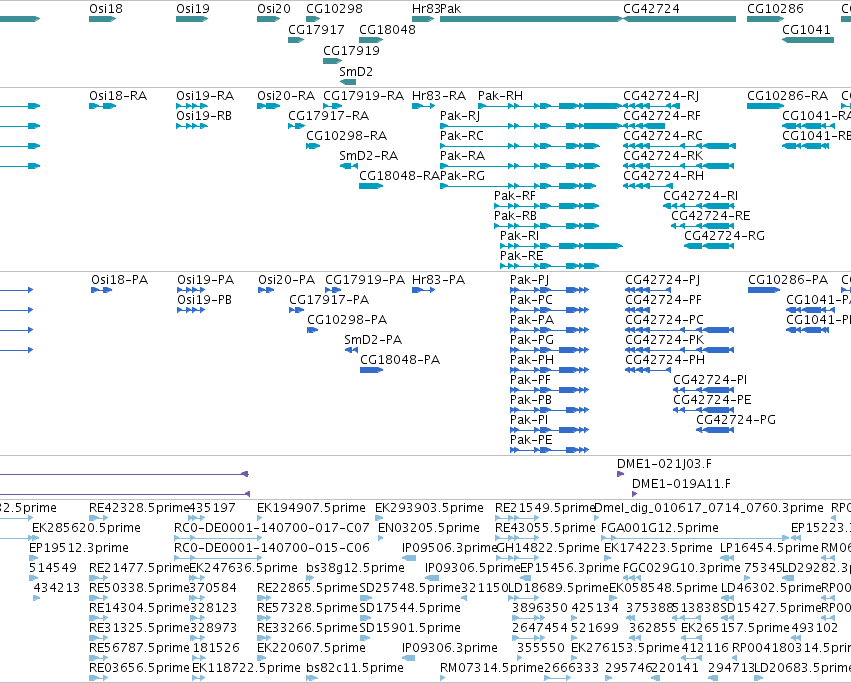This screenshot has width=851, height=683.
Task: Click protein Pak-PE
Action: coord(531,440)
